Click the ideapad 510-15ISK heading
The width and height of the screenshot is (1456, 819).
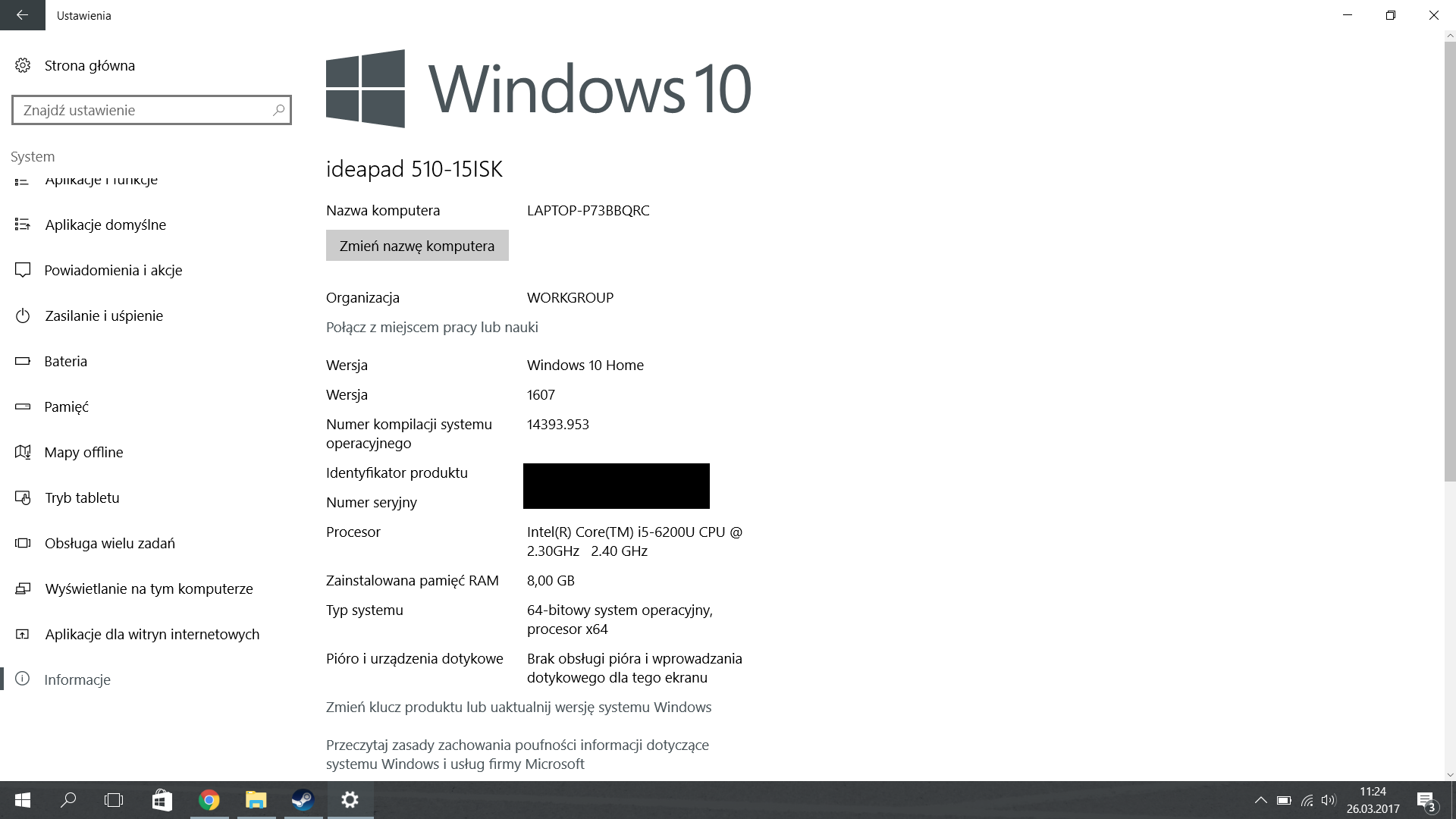414,168
